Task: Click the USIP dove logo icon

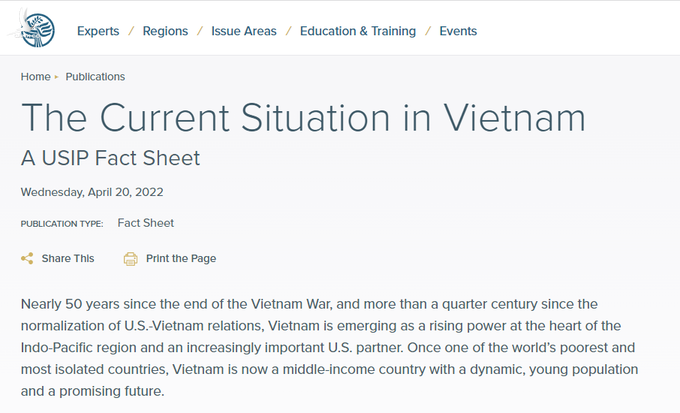Action: [33, 29]
